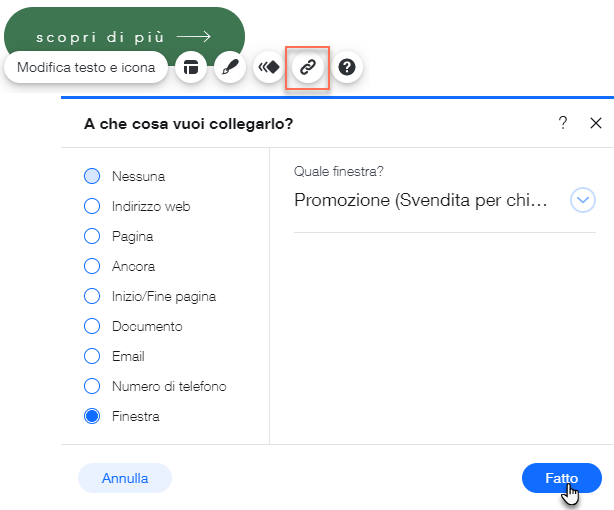Screen dimensions: 614x510
Task: Select the Documento radio option
Action: (x=92, y=326)
